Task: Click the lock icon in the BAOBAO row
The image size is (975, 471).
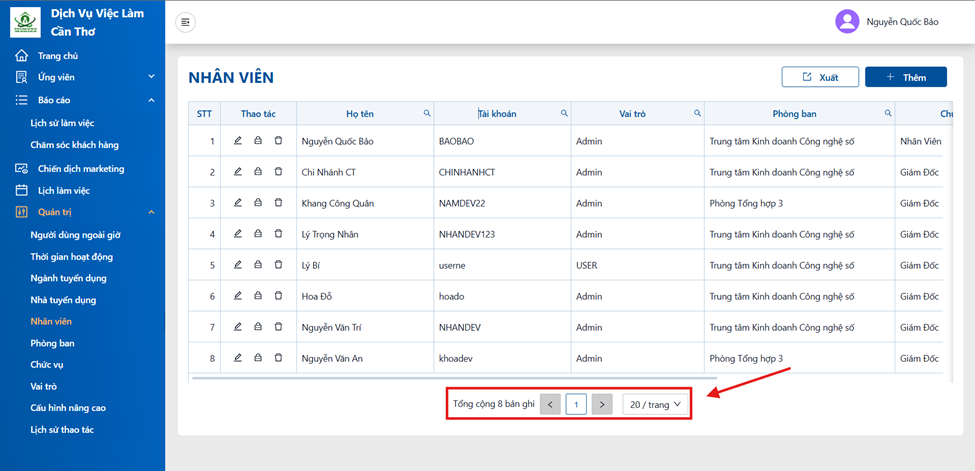Action: tap(257, 141)
